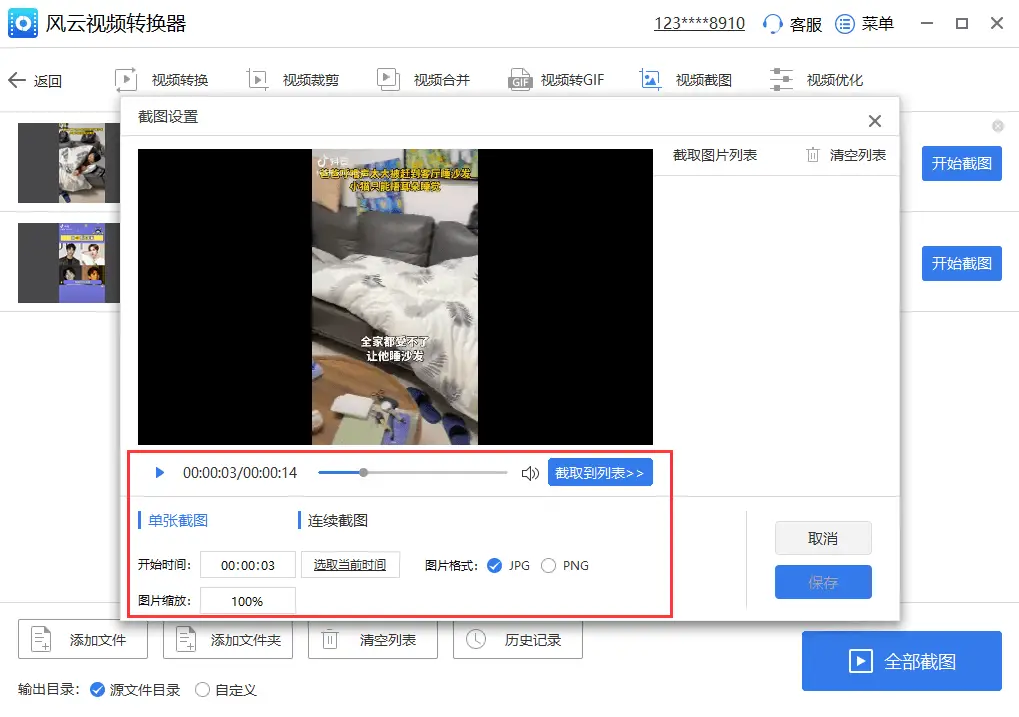
Task: Switch to 视频转GIF tab
Action: [556, 80]
